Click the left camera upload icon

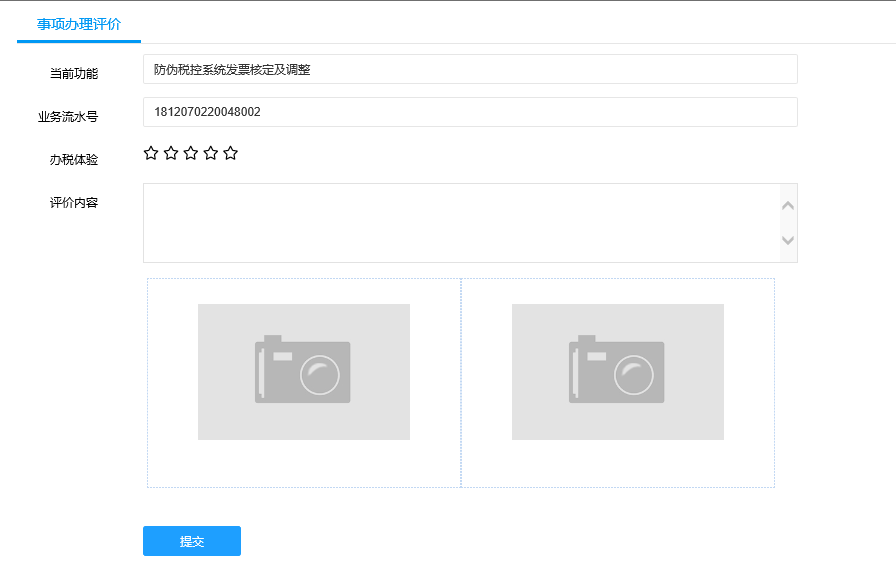click(303, 371)
